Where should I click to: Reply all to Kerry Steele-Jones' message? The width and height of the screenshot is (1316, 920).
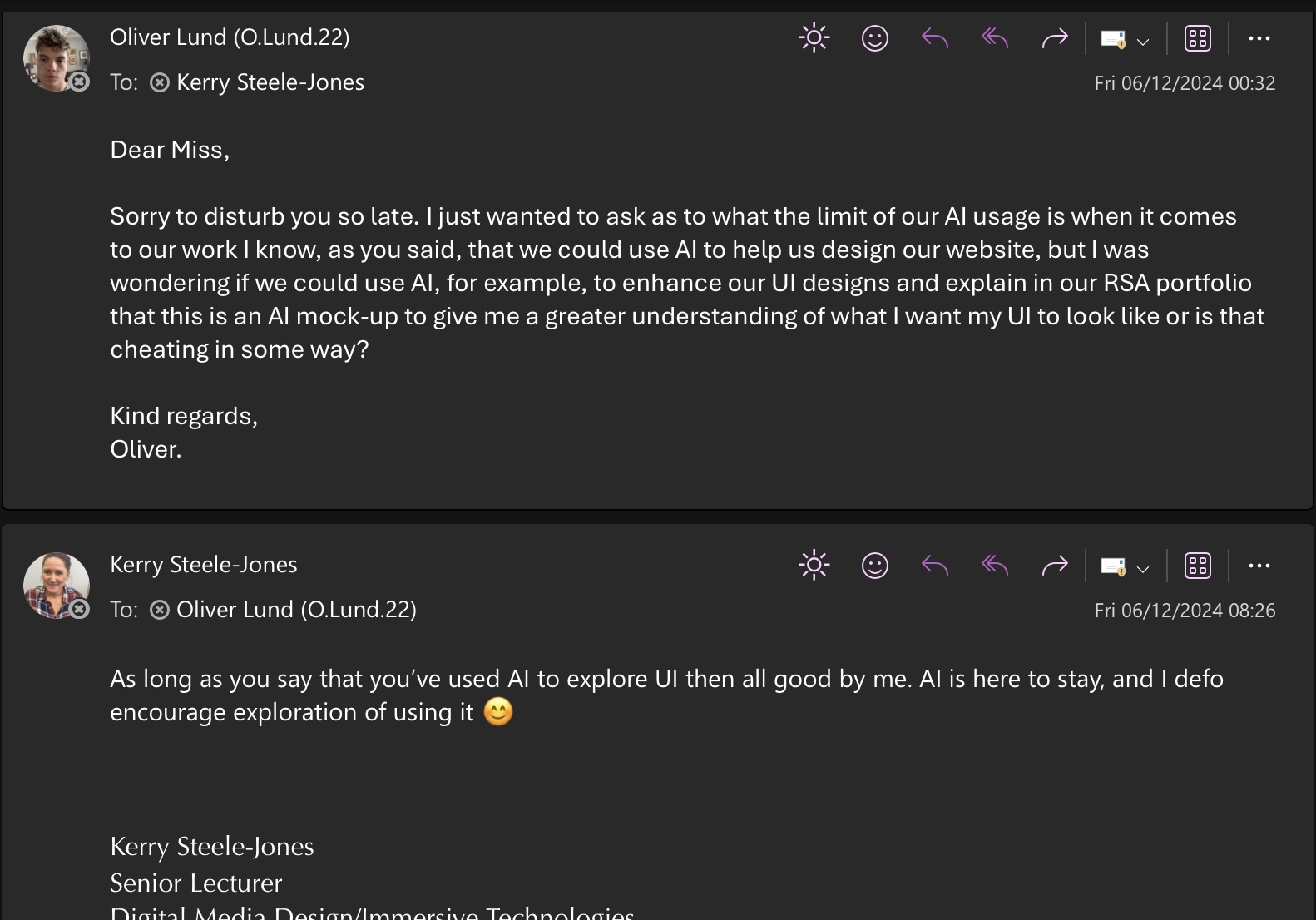coord(995,566)
